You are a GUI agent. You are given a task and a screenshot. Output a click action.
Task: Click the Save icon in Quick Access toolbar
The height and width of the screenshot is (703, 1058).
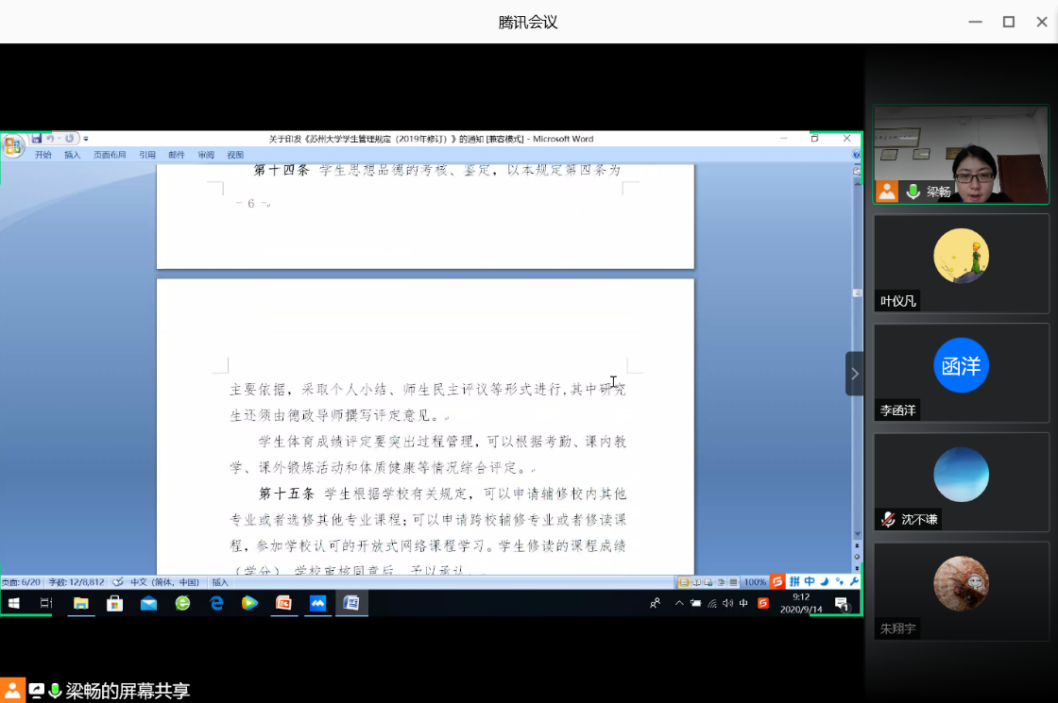click(36, 138)
